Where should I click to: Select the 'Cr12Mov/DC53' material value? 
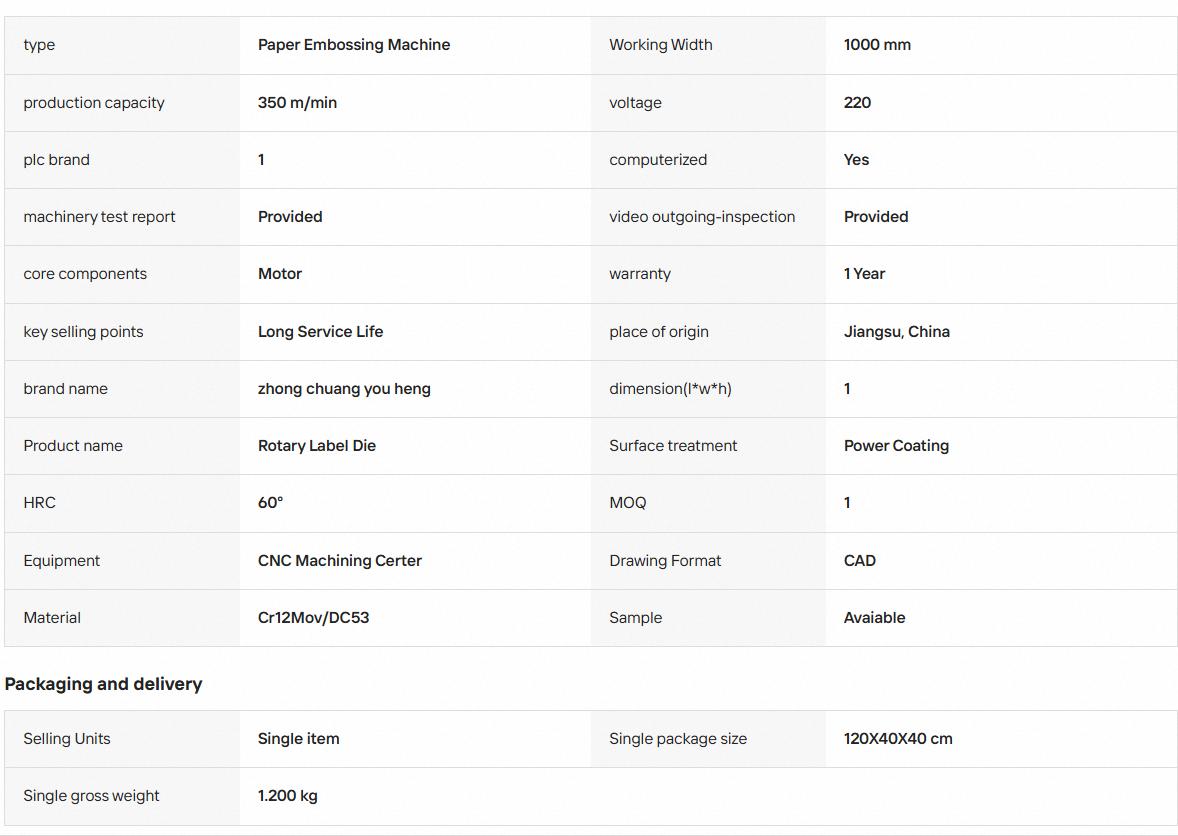point(313,618)
